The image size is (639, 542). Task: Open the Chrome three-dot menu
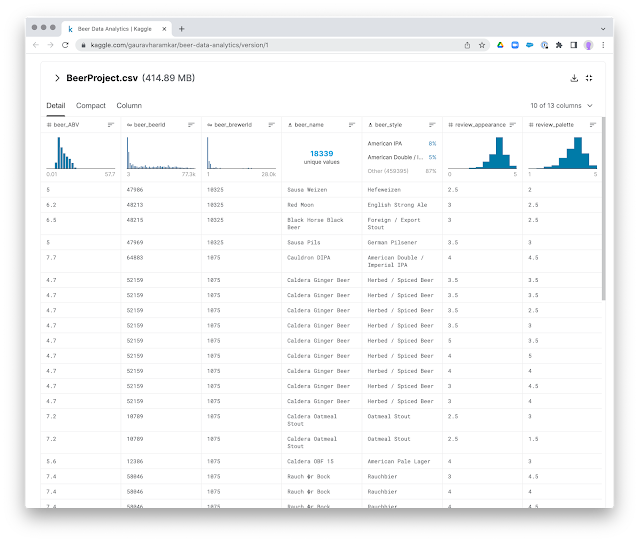(603, 45)
